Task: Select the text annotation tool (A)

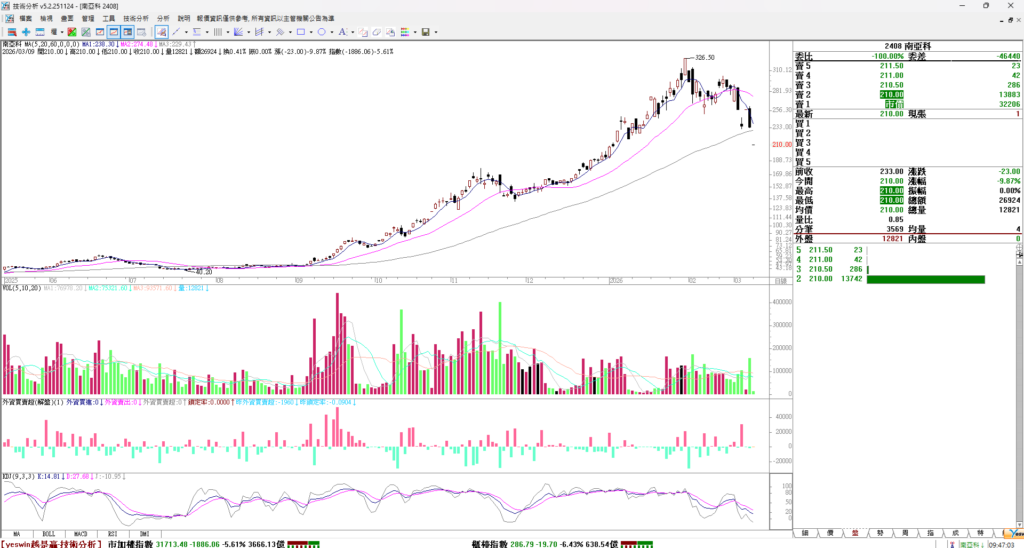Action: tap(342, 32)
